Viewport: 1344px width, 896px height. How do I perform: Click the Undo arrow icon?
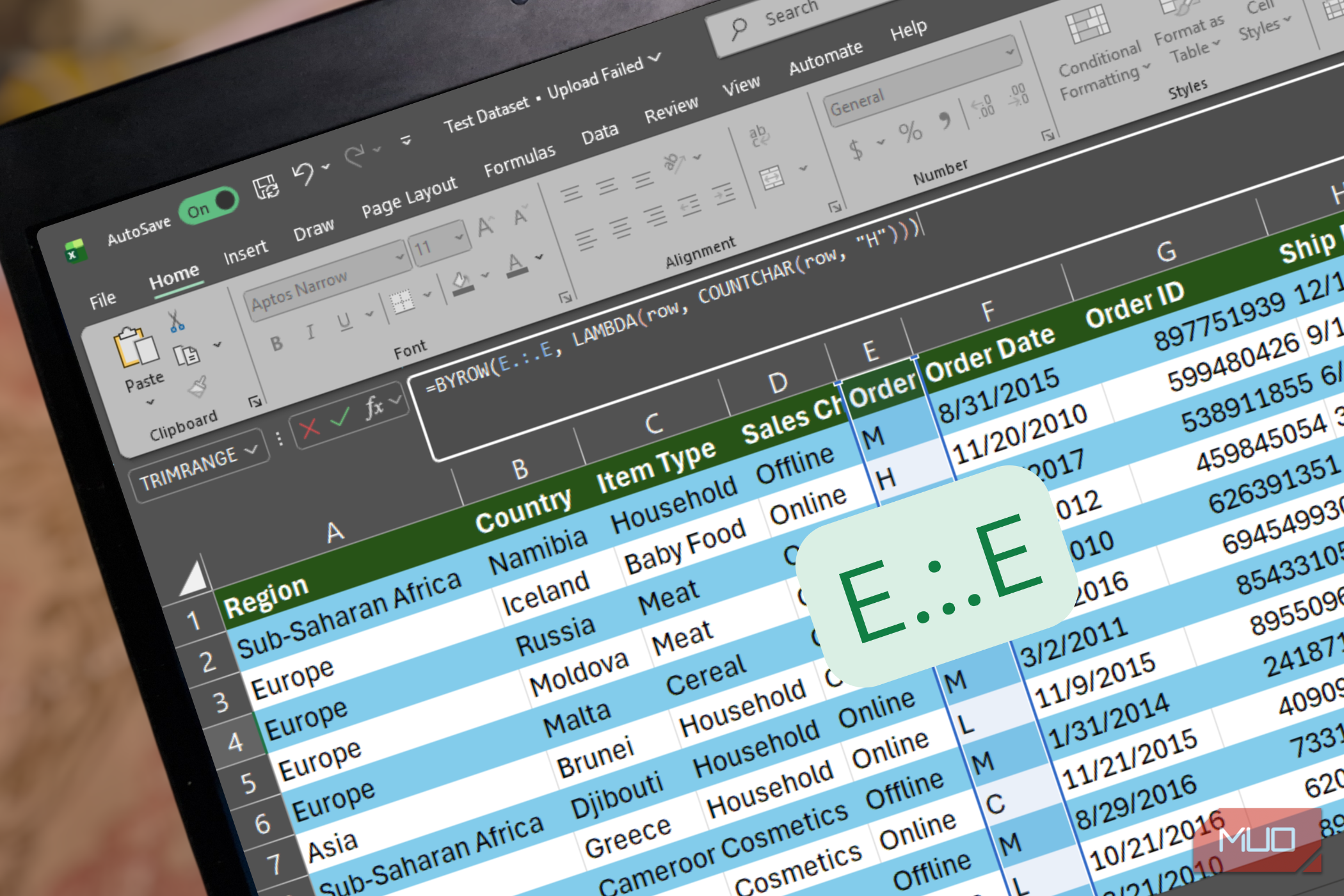(x=303, y=173)
